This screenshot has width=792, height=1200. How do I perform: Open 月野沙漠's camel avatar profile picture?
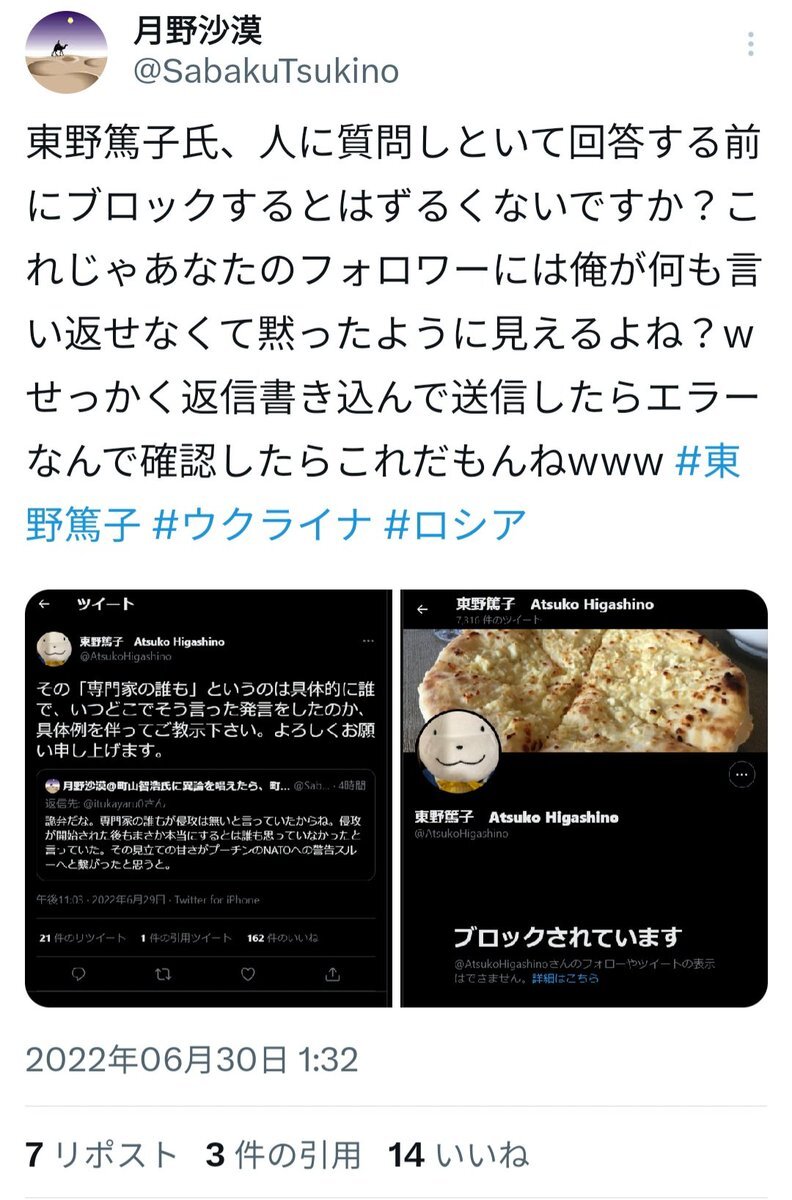tap(67, 52)
